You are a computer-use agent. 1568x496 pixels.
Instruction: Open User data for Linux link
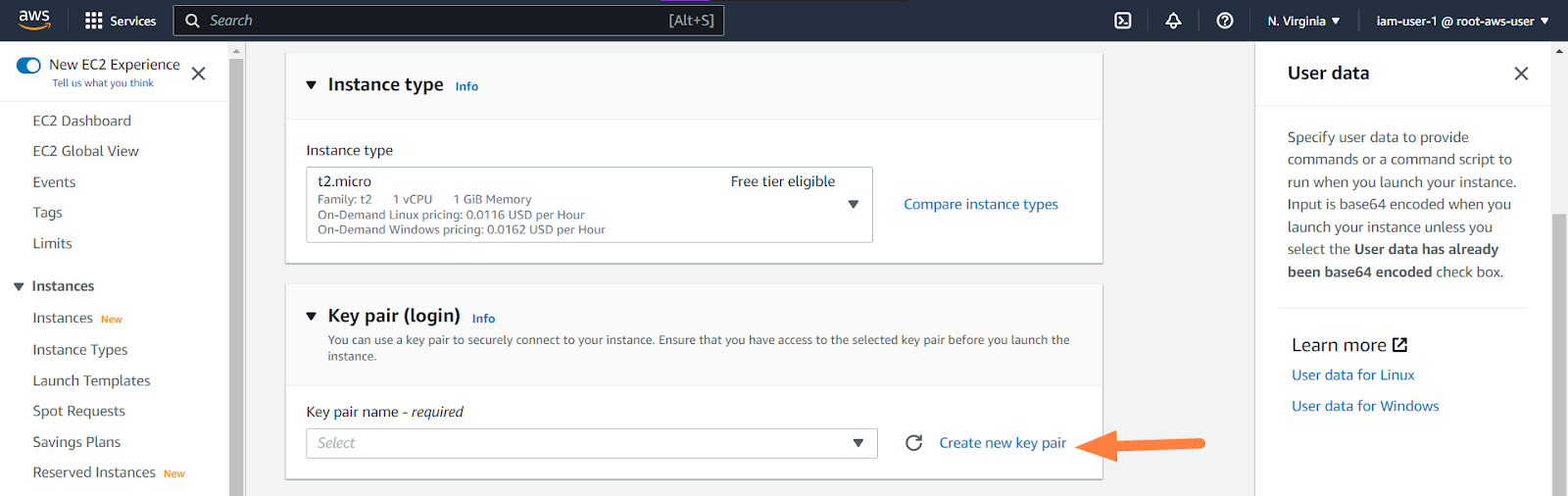1352,375
